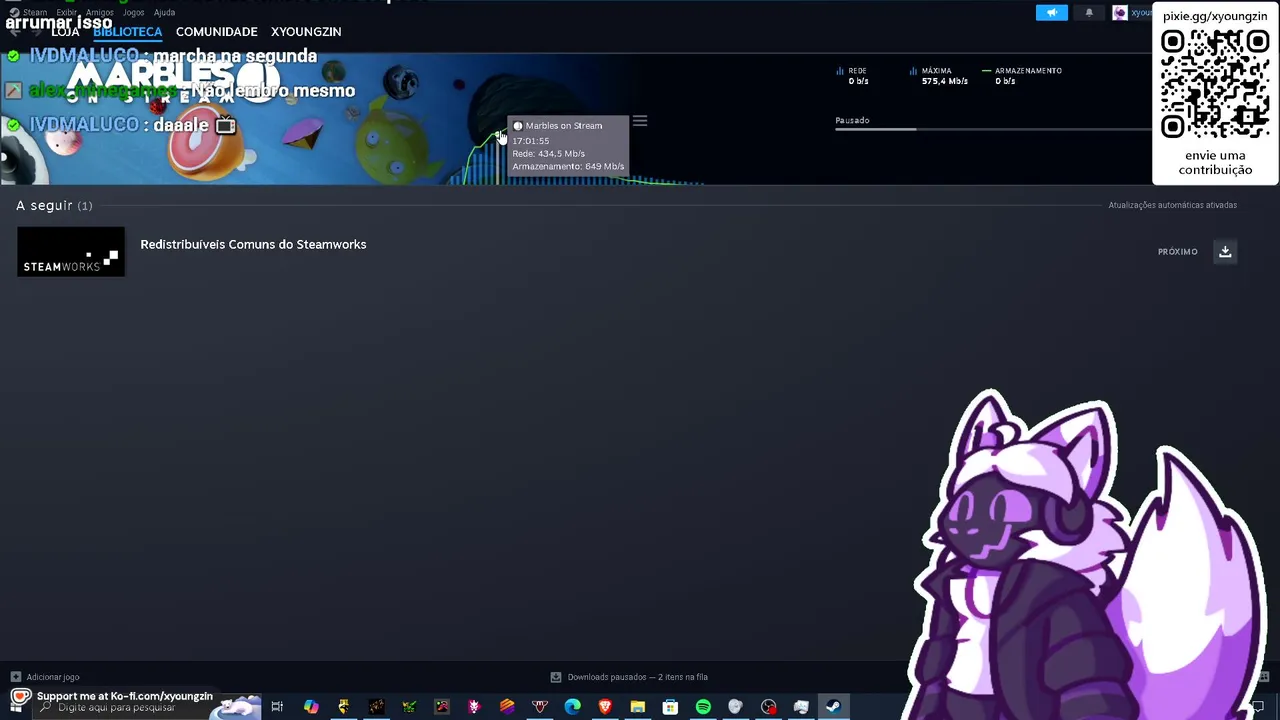1280x720 pixels.
Task: Open Downloads pausados status link
Action: pos(637,677)
